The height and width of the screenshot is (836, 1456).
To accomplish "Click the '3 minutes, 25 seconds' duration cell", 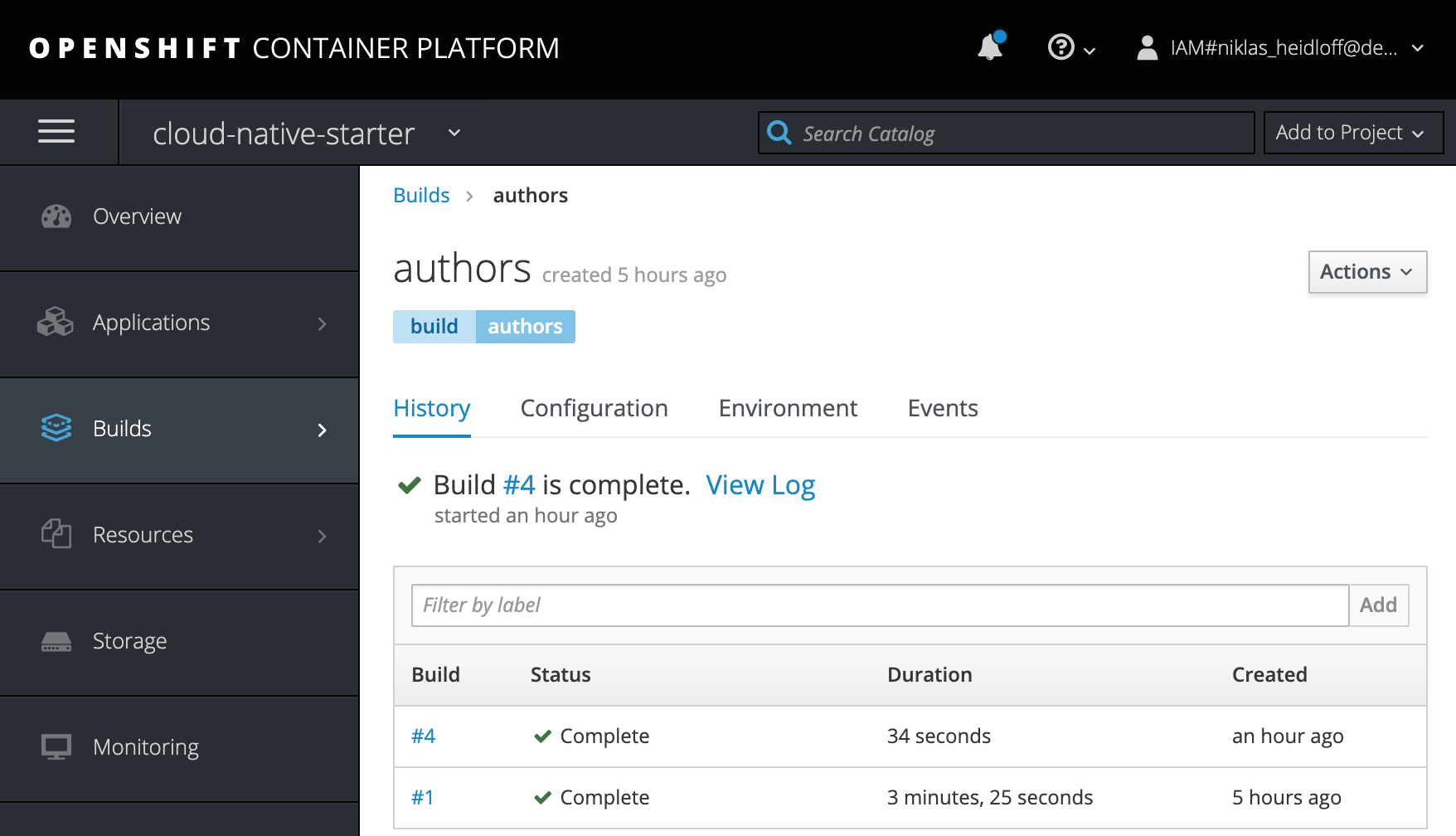I will click(990, 798).
